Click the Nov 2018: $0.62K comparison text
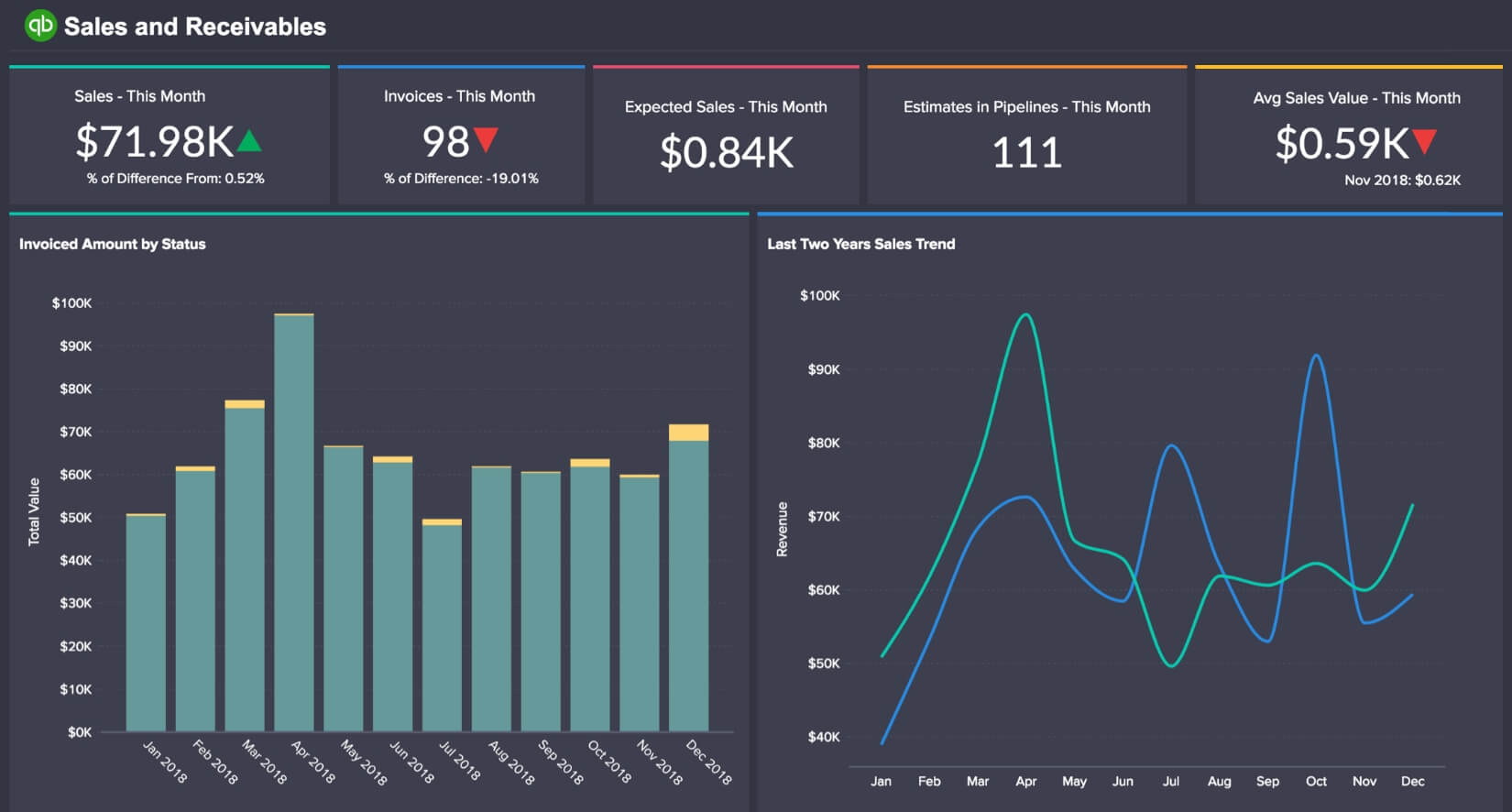This screenshot has height=812, width=1512. click(x=1402, y=180)
